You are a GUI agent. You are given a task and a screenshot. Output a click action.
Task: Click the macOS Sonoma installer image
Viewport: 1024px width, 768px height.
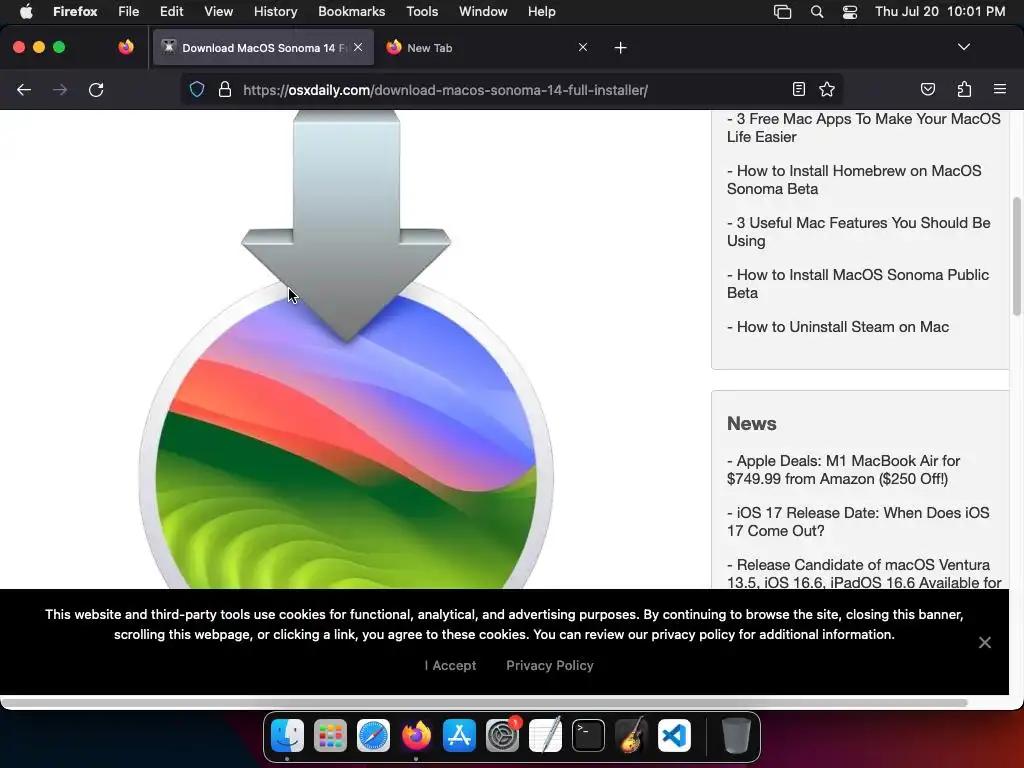click(346, 349)
